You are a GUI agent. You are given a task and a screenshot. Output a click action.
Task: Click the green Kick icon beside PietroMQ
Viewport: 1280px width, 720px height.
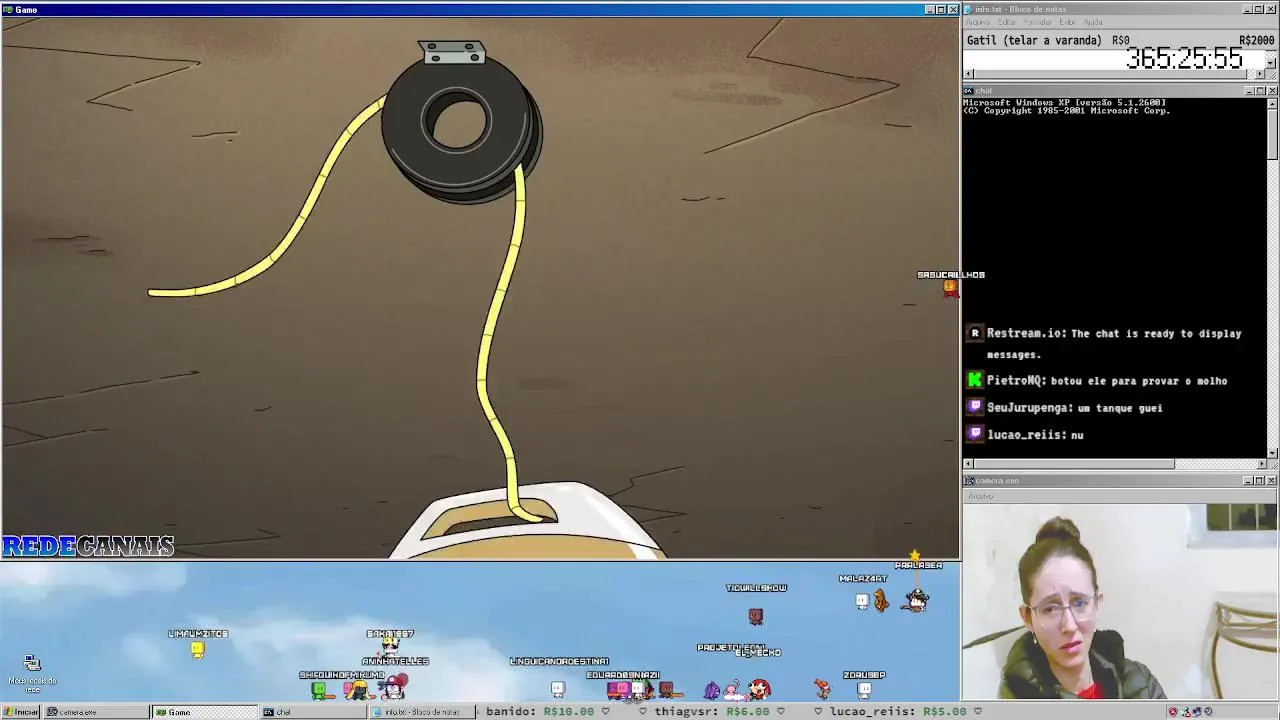[x=975, y=380]
